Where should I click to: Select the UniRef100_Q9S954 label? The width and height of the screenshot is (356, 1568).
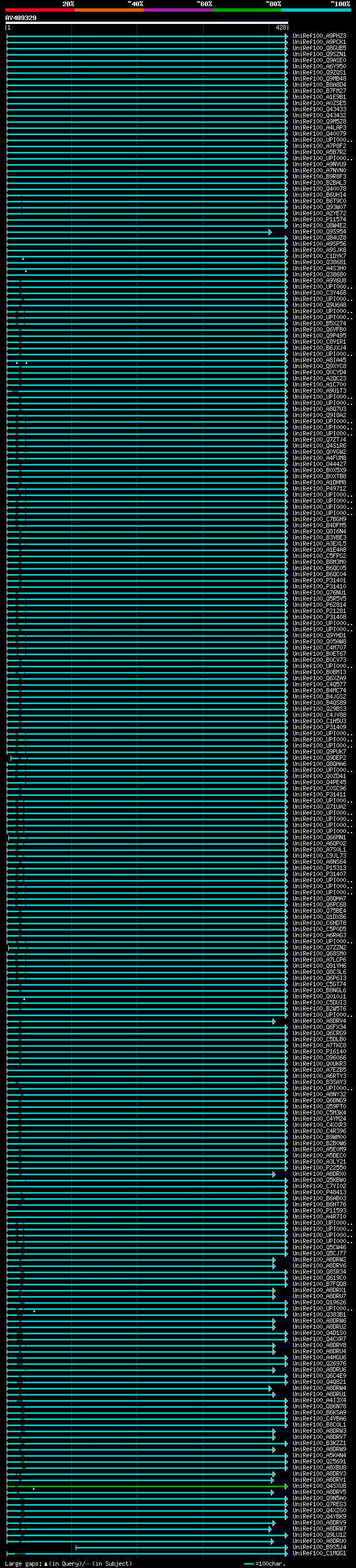coord(319,232)
